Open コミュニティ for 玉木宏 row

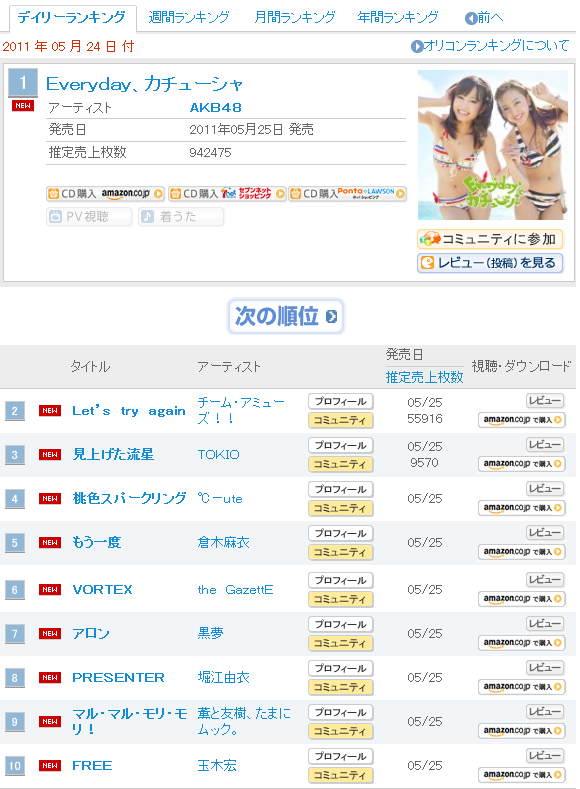click(341, 775)
